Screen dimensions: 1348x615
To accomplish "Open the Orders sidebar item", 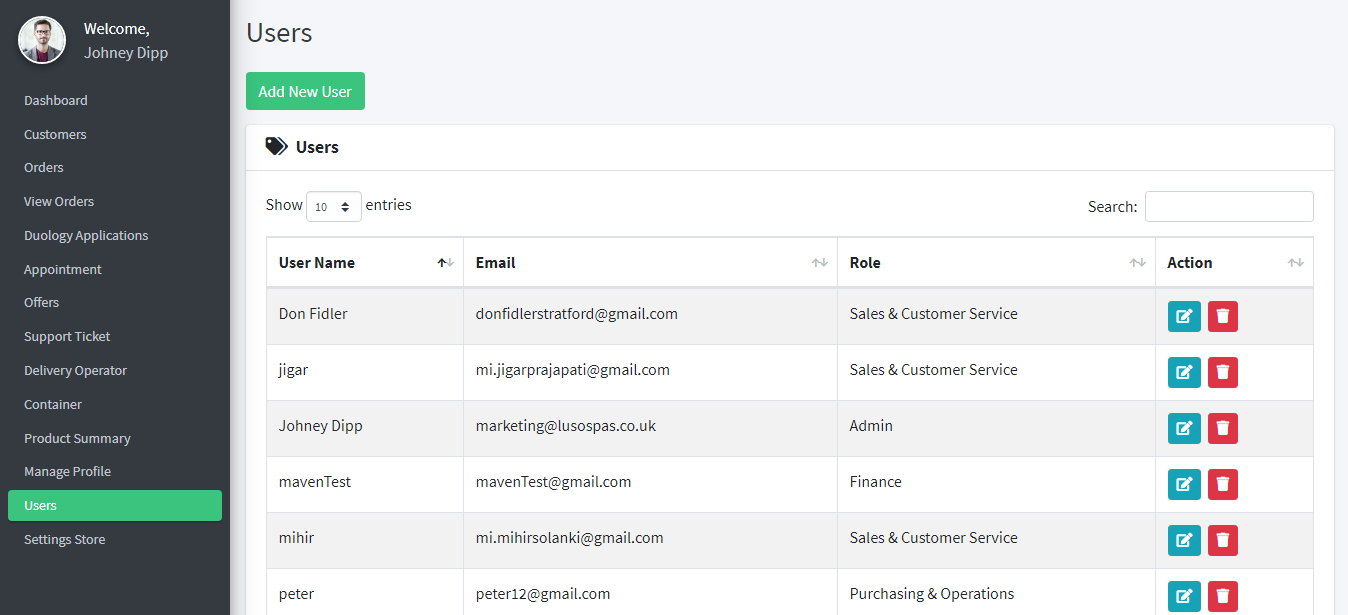I will [44, 167].
